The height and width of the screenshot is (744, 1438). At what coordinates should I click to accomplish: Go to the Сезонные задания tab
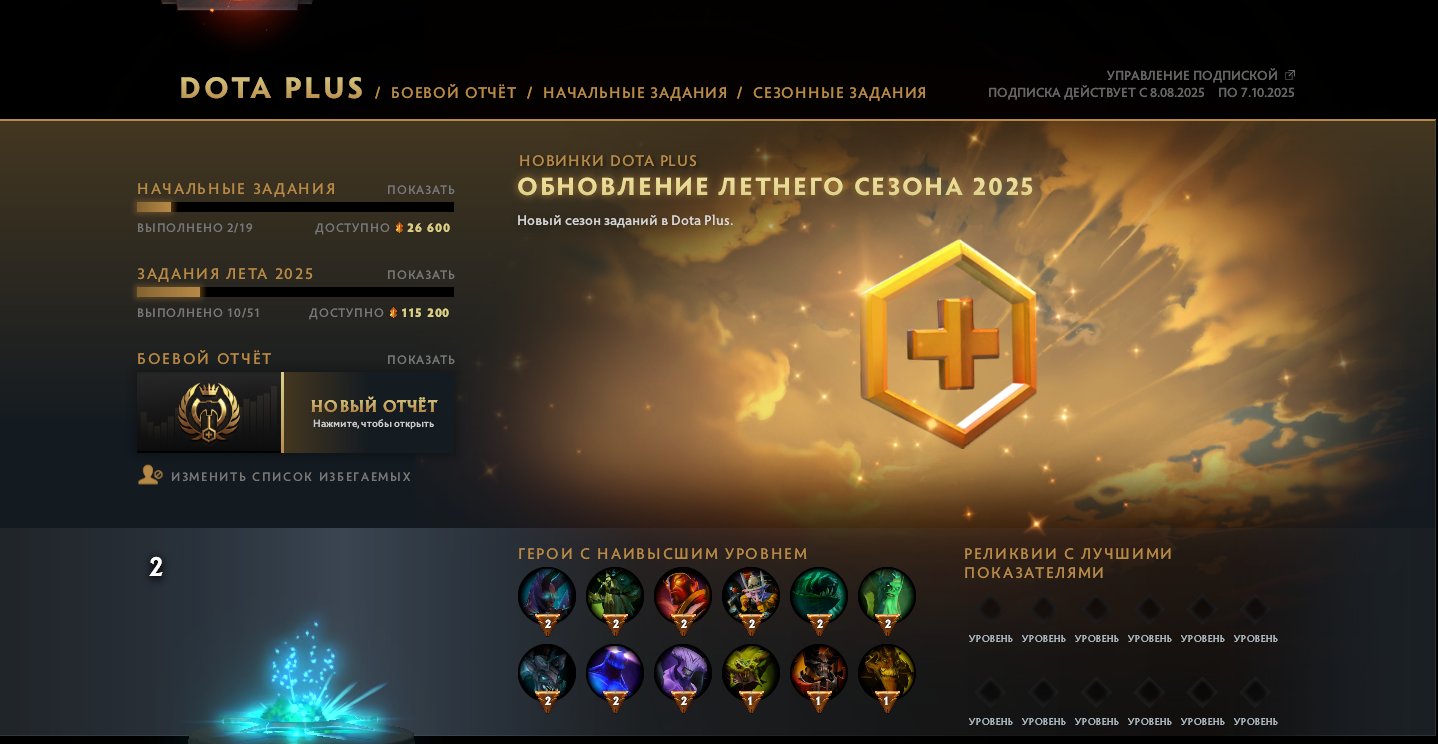tap(840, 93)
